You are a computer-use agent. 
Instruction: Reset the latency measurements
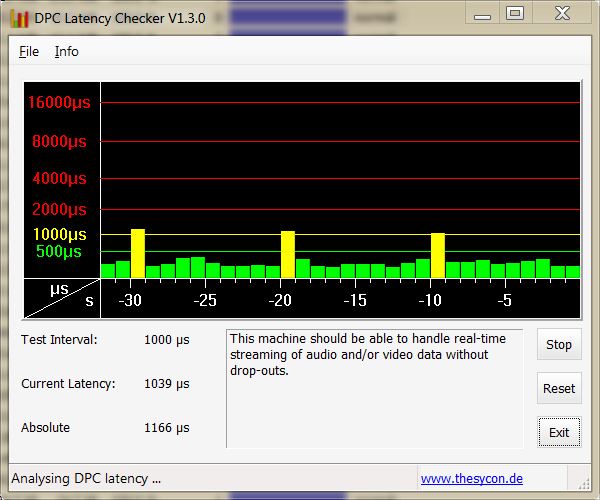click(559, 388)
